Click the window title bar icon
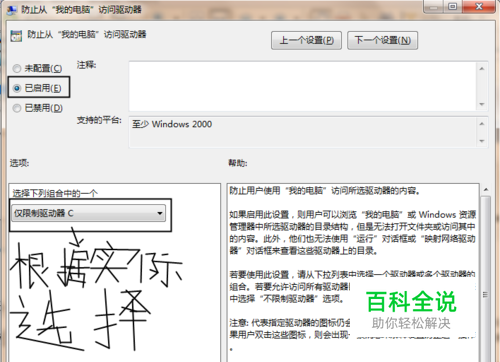This screenshot has width=500, height=362. point(12,10)
